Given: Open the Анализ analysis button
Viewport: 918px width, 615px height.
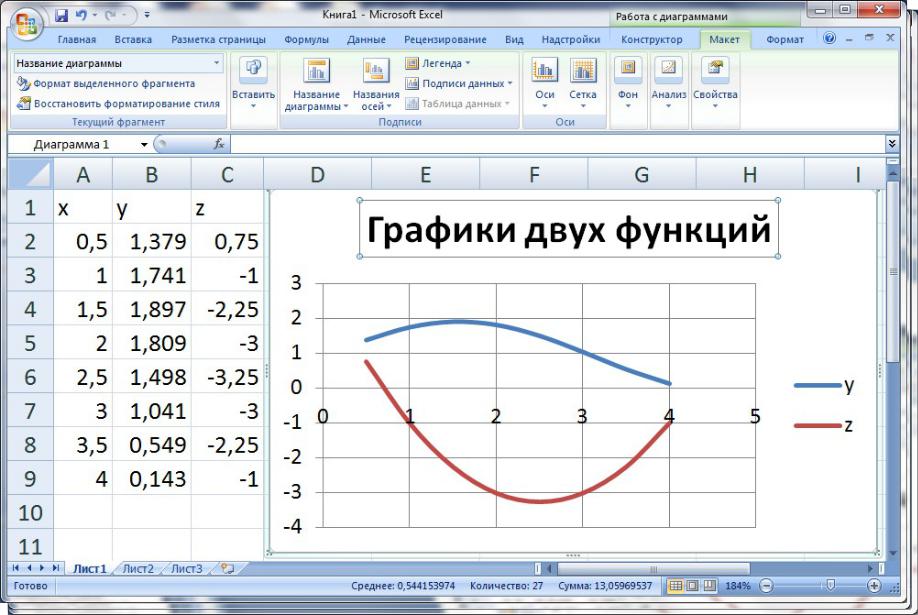Looking at the screenshot, I should click(669, 84).
